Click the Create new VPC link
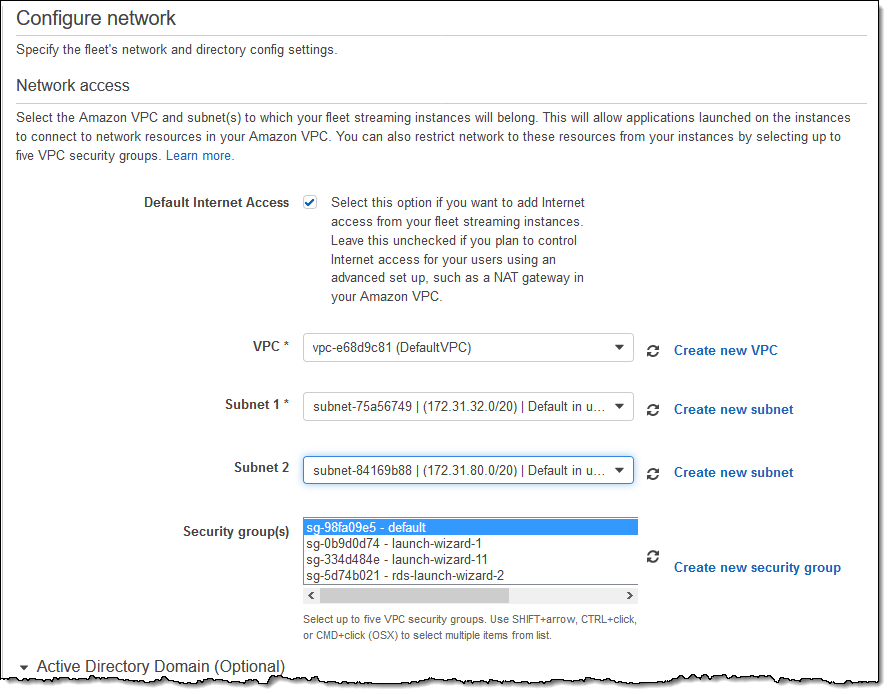The width and height of the screenshot is (889, 694). click(x=725, y=351)
